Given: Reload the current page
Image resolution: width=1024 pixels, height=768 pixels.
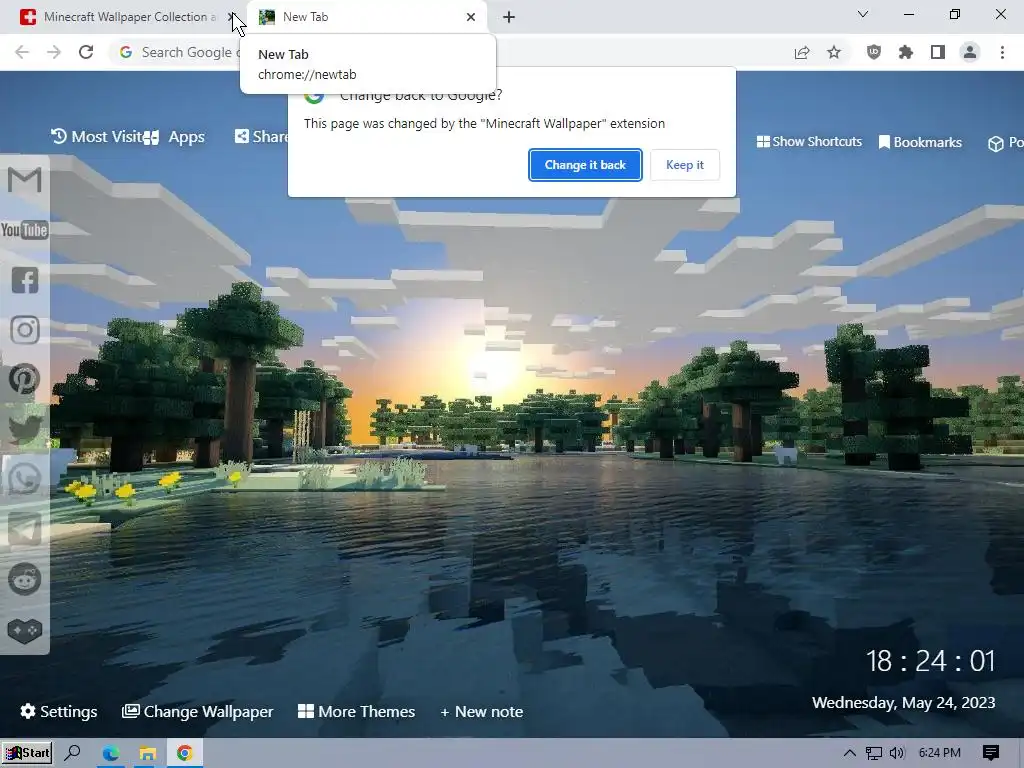Looking at the screenshot, I should click(86, 52).
